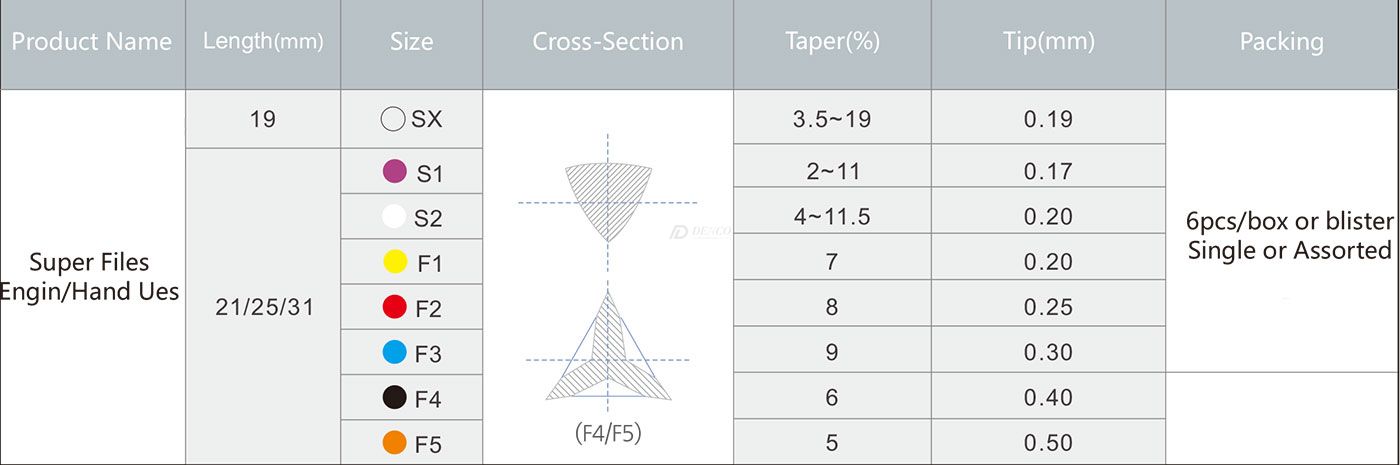The height and width of the screenshot is (465, 1400).
Task: Click the yellow F1 color dot
Action: pos(395,262)
